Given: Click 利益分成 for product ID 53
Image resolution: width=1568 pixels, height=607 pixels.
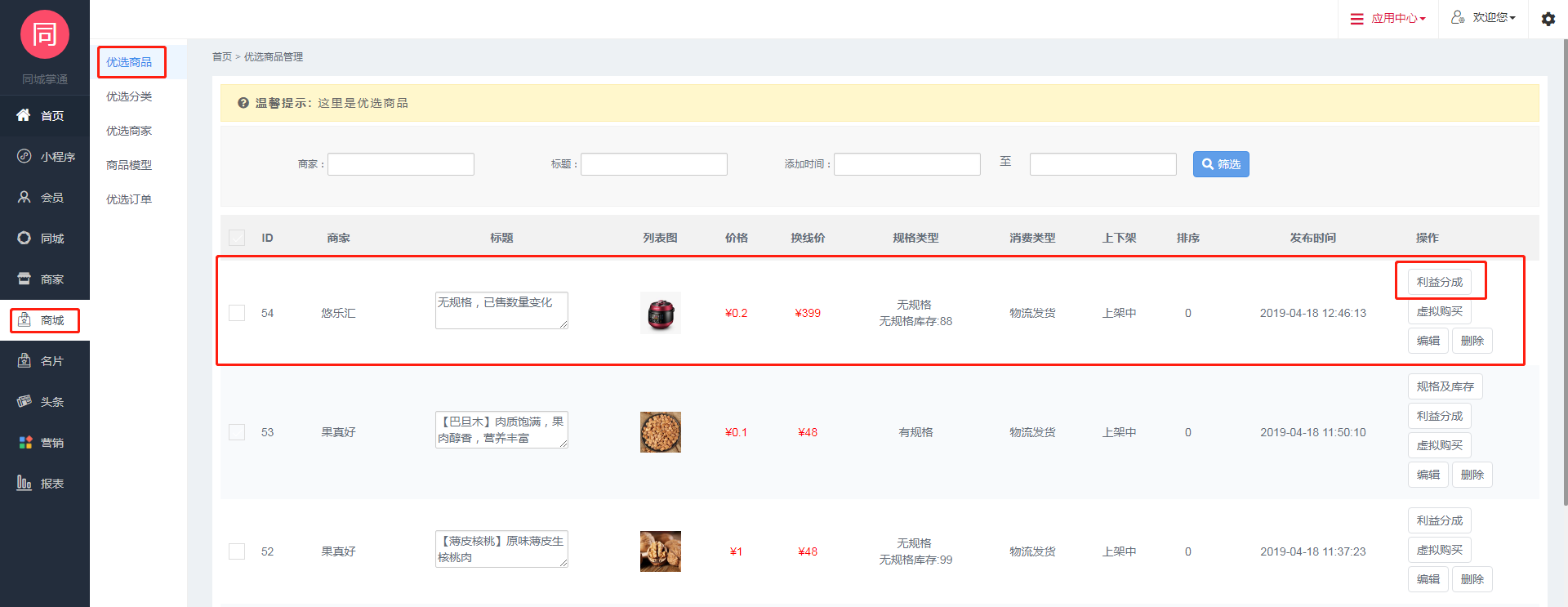Looking at the screenshot, I should (x=1440, y=416).
